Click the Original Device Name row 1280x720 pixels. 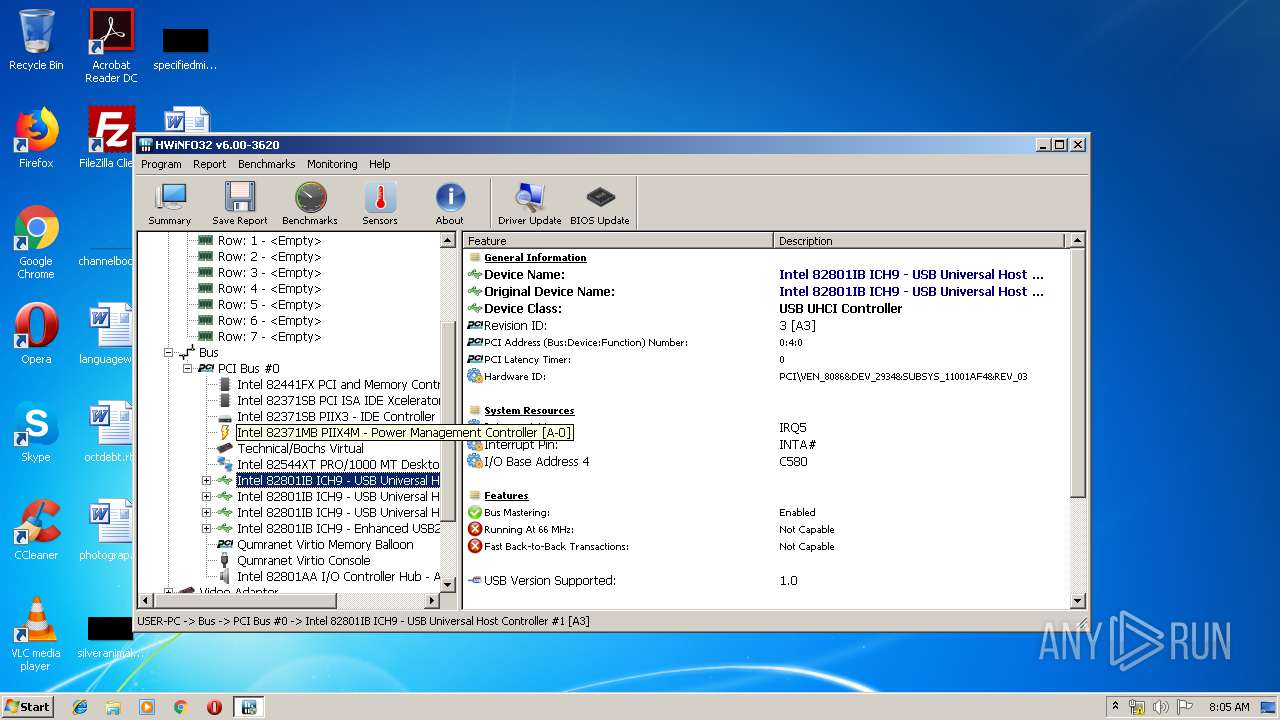click(766, 292)
